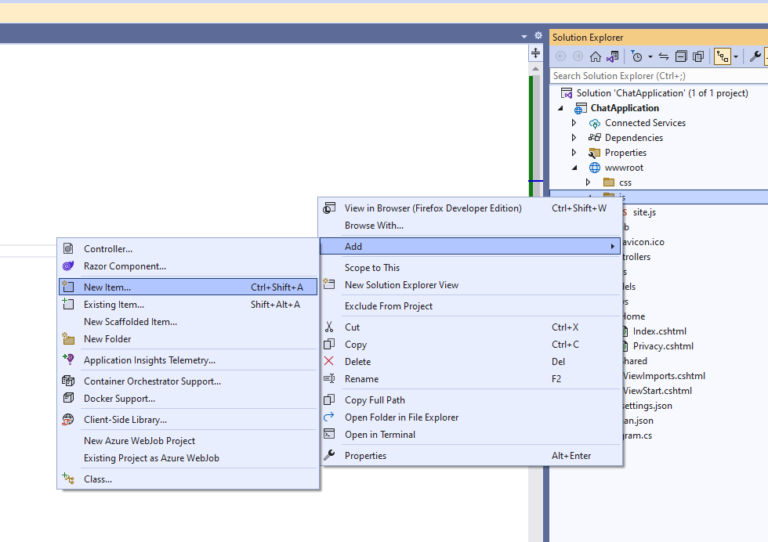Click Open in Terminal menu entry
Screen dimensions: 768x542
(379, 434)
